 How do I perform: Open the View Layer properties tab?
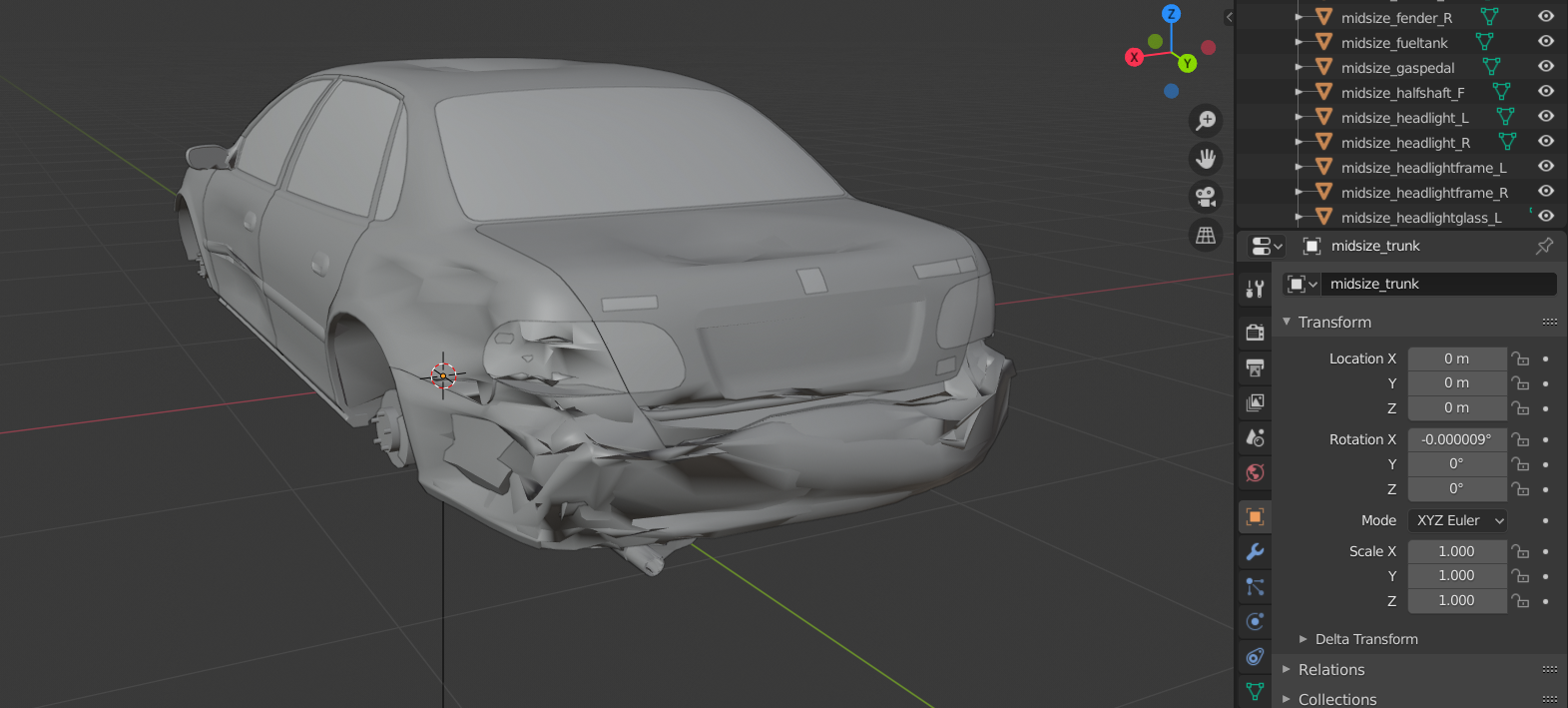coord(1255,402)
